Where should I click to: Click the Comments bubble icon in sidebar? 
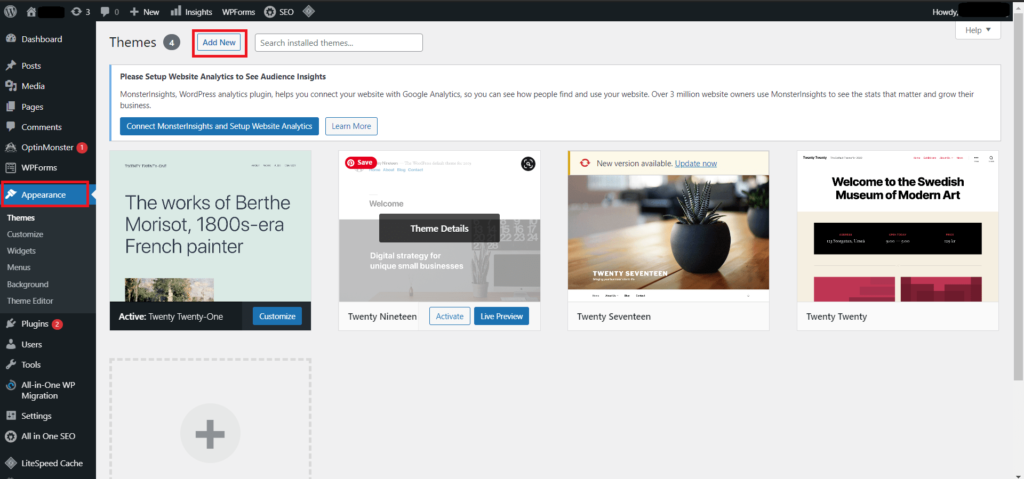(x=10, y=127)
